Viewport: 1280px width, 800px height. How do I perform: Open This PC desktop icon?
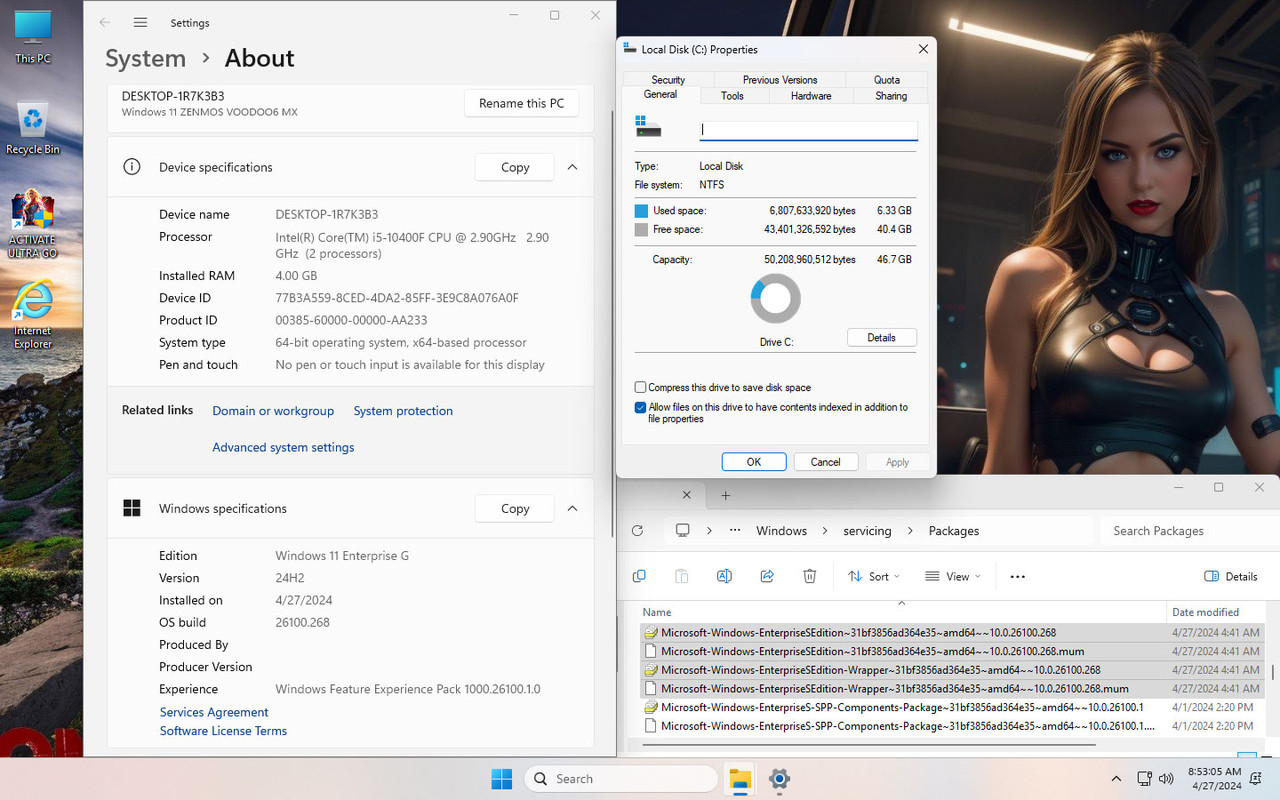tap(32, 36)
